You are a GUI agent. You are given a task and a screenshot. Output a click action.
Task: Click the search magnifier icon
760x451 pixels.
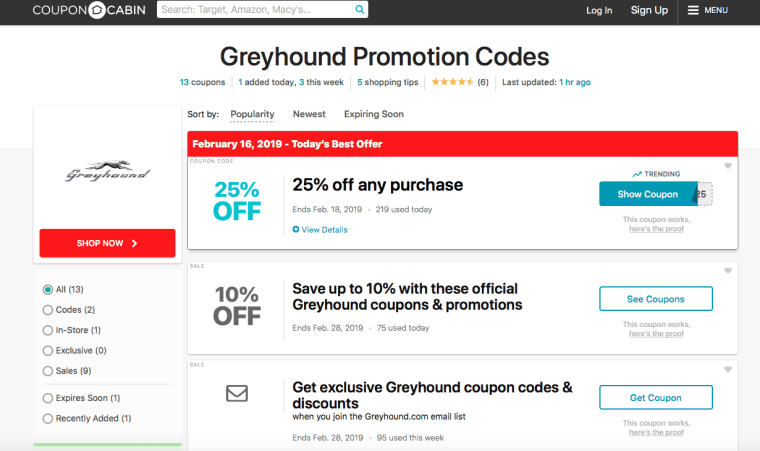coord(358,10)
